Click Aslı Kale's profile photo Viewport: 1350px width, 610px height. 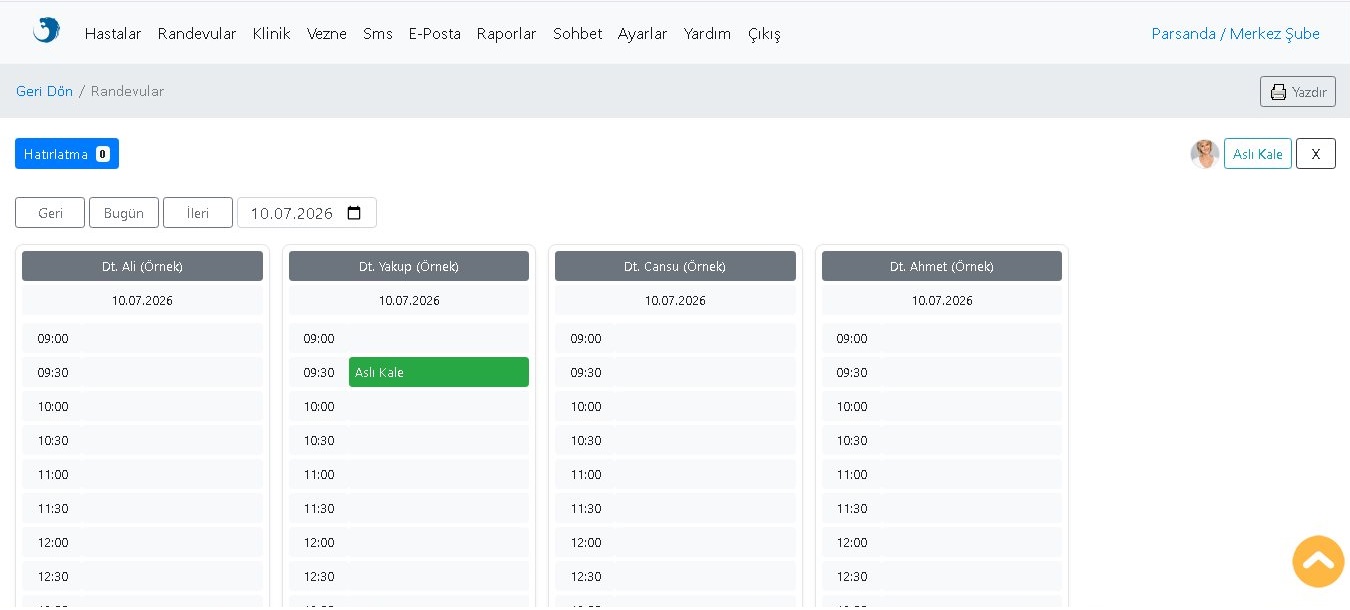1205,154
